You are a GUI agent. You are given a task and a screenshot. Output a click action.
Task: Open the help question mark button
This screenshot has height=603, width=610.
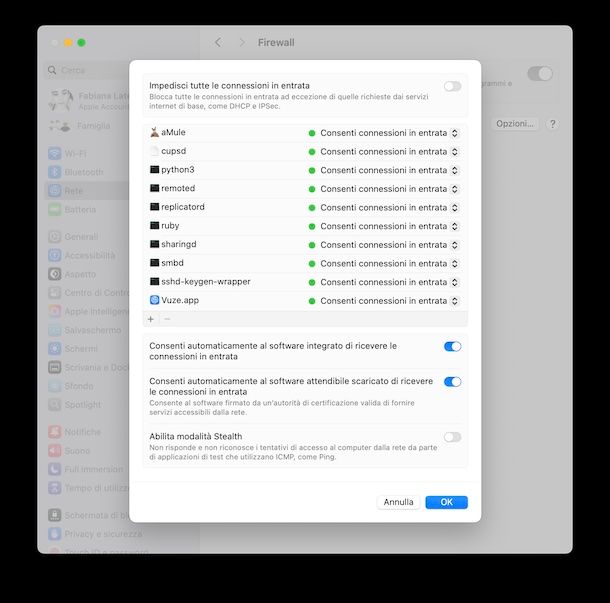point(552,124)
